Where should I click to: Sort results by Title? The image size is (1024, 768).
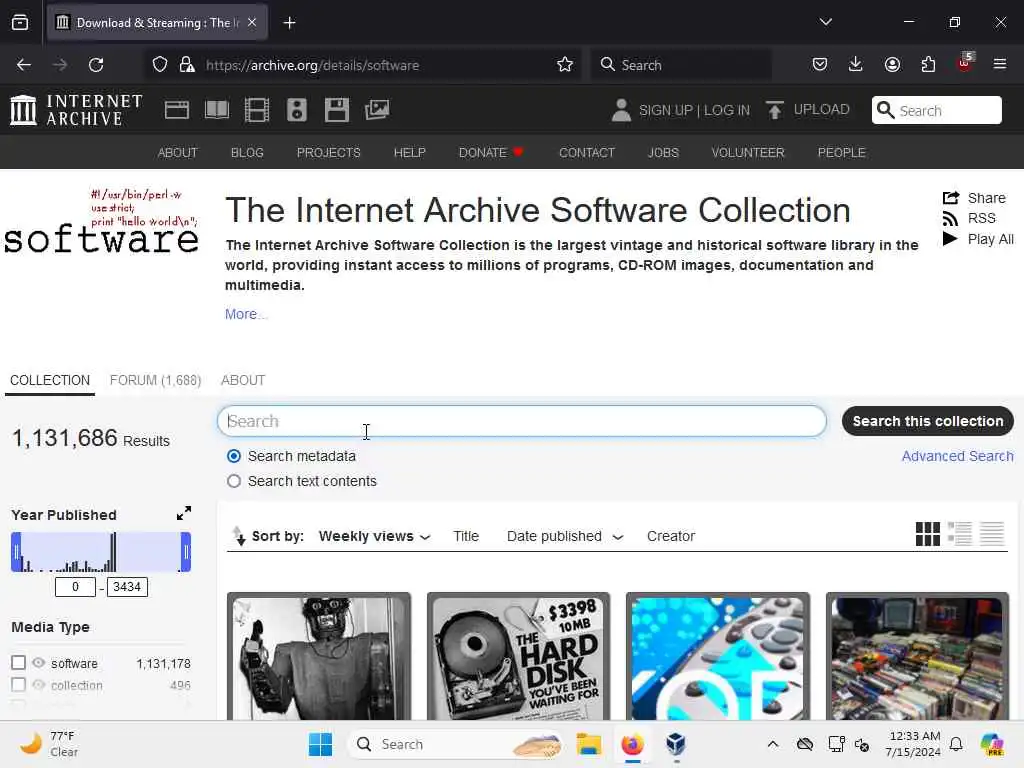(466, 536)
